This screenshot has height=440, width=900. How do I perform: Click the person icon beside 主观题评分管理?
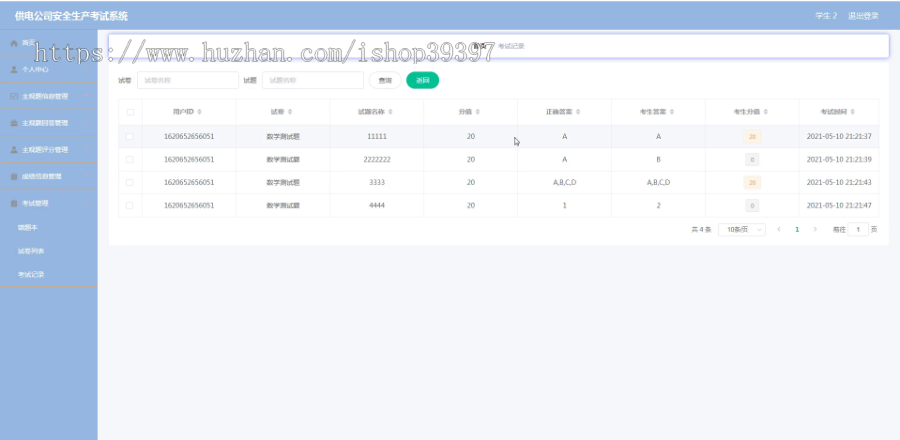14,150
